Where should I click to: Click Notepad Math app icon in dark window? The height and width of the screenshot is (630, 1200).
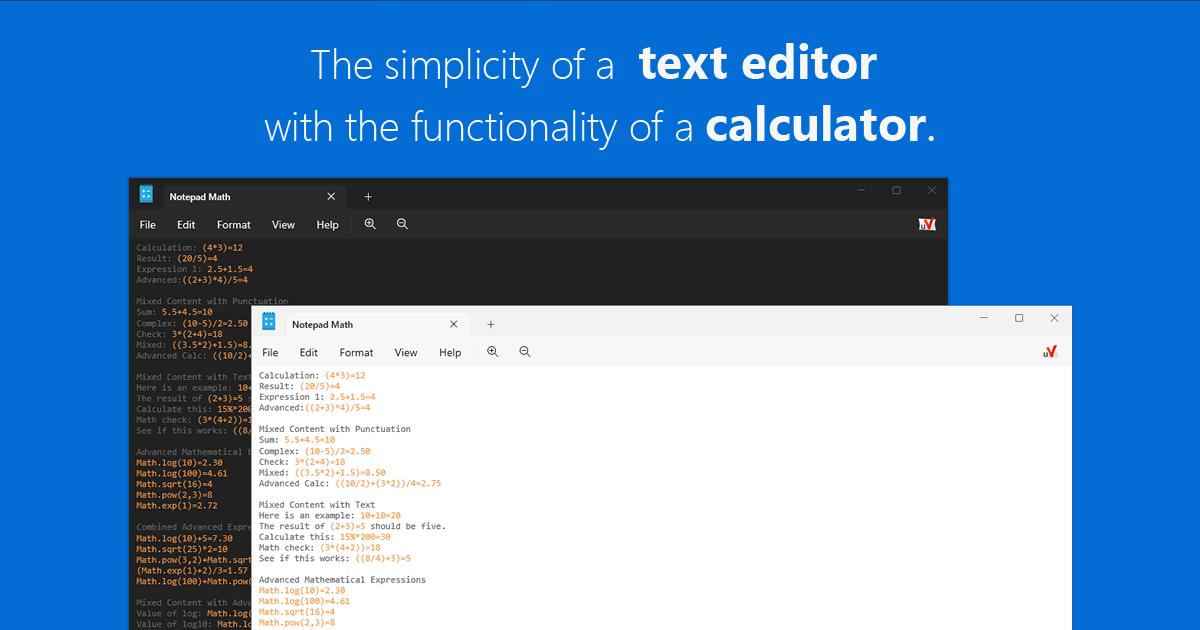[146, 194]
